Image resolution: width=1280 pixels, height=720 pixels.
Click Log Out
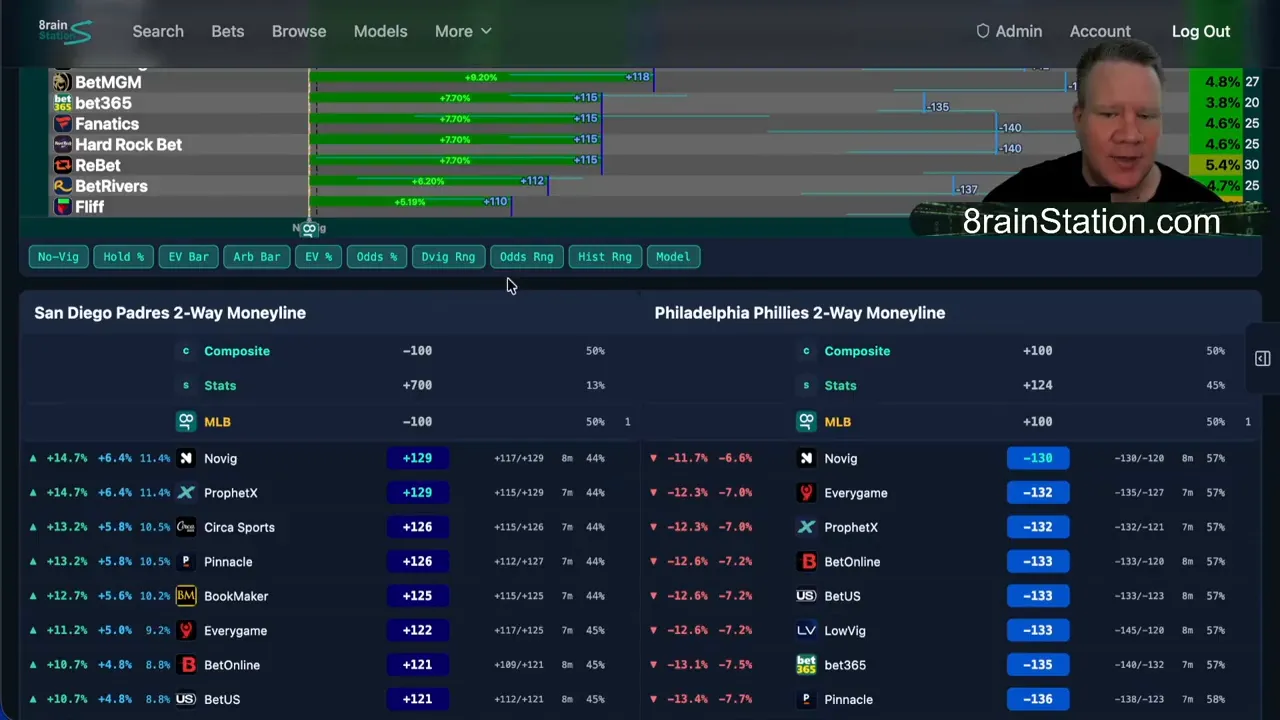pos(1201,31)
